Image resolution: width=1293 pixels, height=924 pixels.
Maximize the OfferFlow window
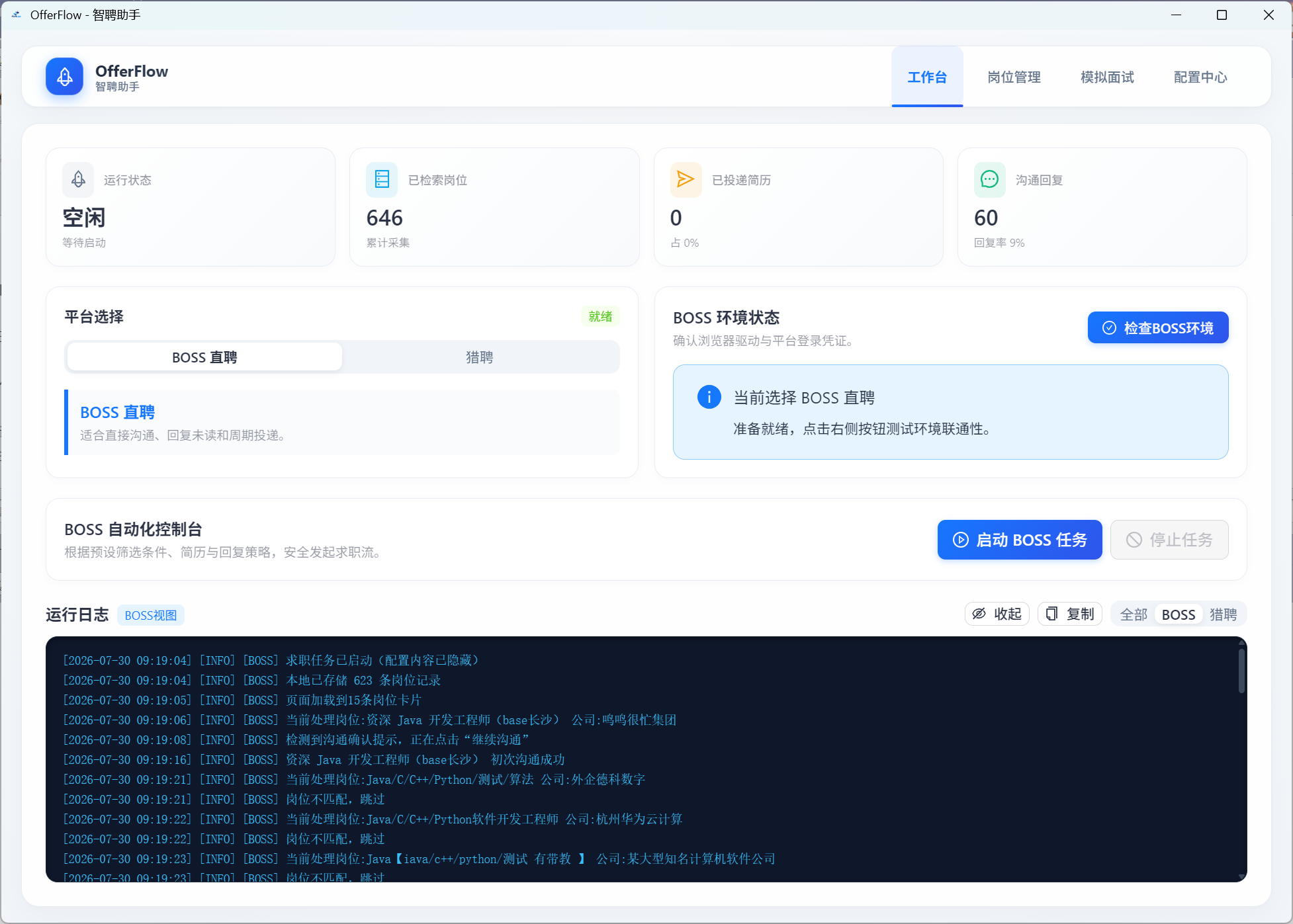coord(1222,15)
